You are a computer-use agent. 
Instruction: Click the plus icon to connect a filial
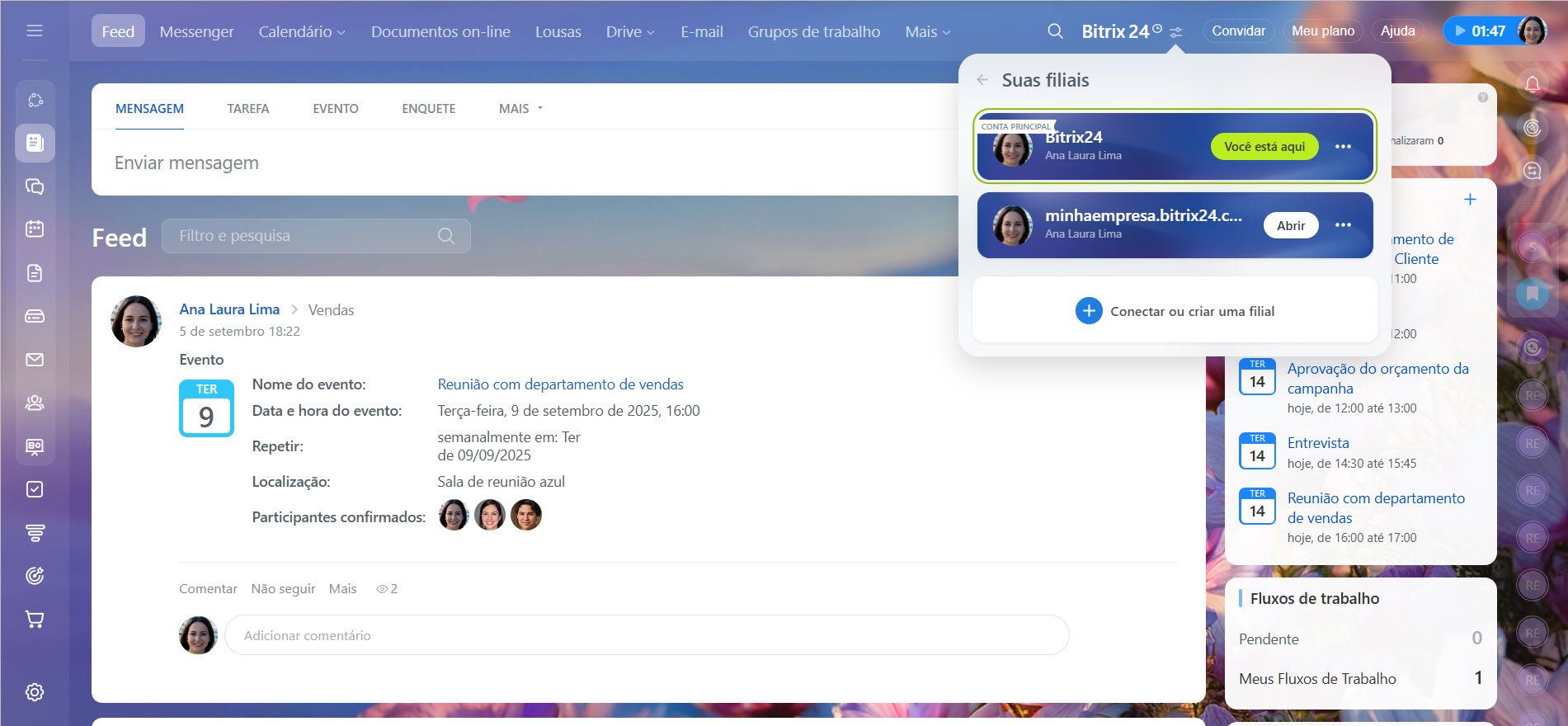[x=1089, y=311]
